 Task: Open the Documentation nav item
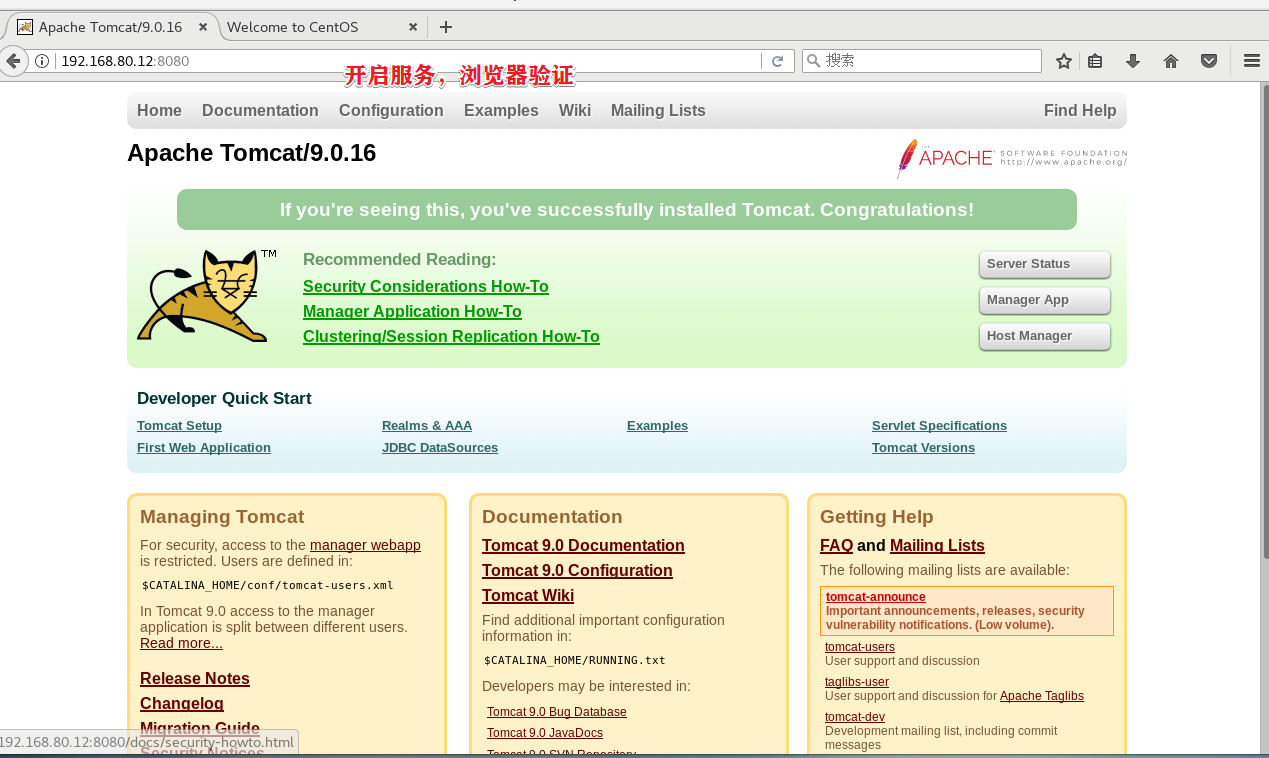pyautogui.click(x=260, y=111)
